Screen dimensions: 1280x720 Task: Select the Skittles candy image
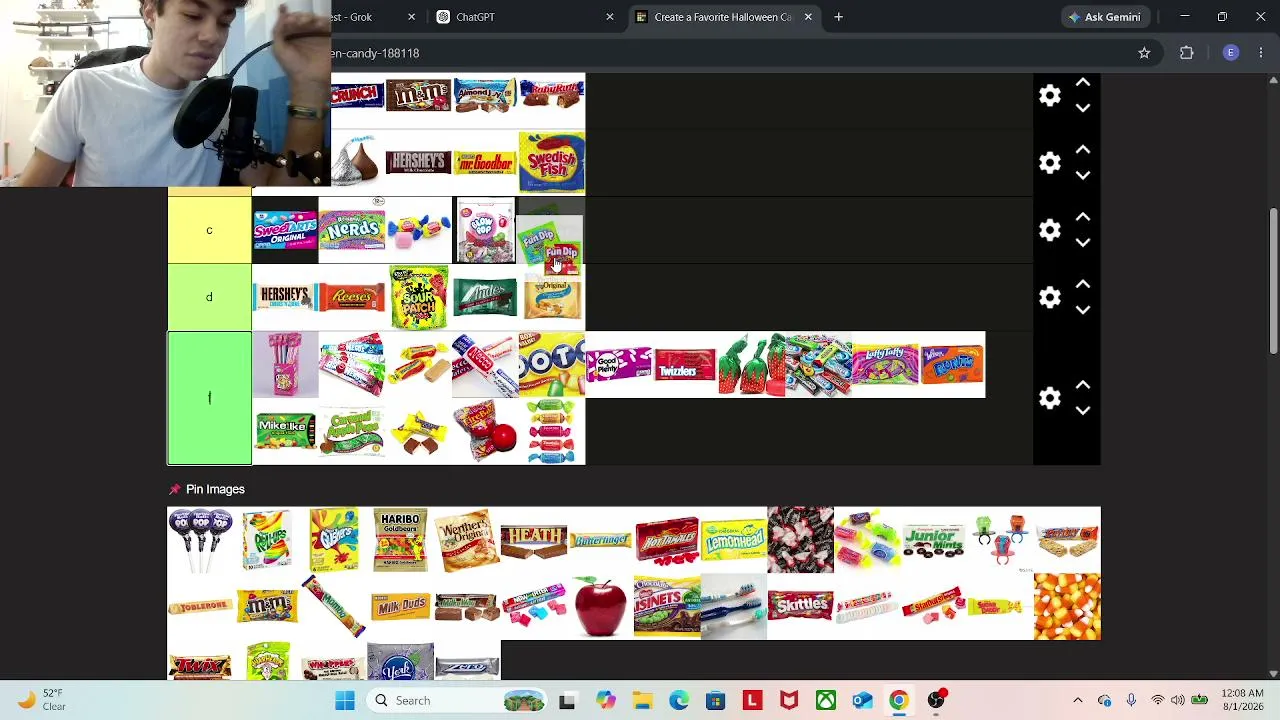click(x=800, y=606)
